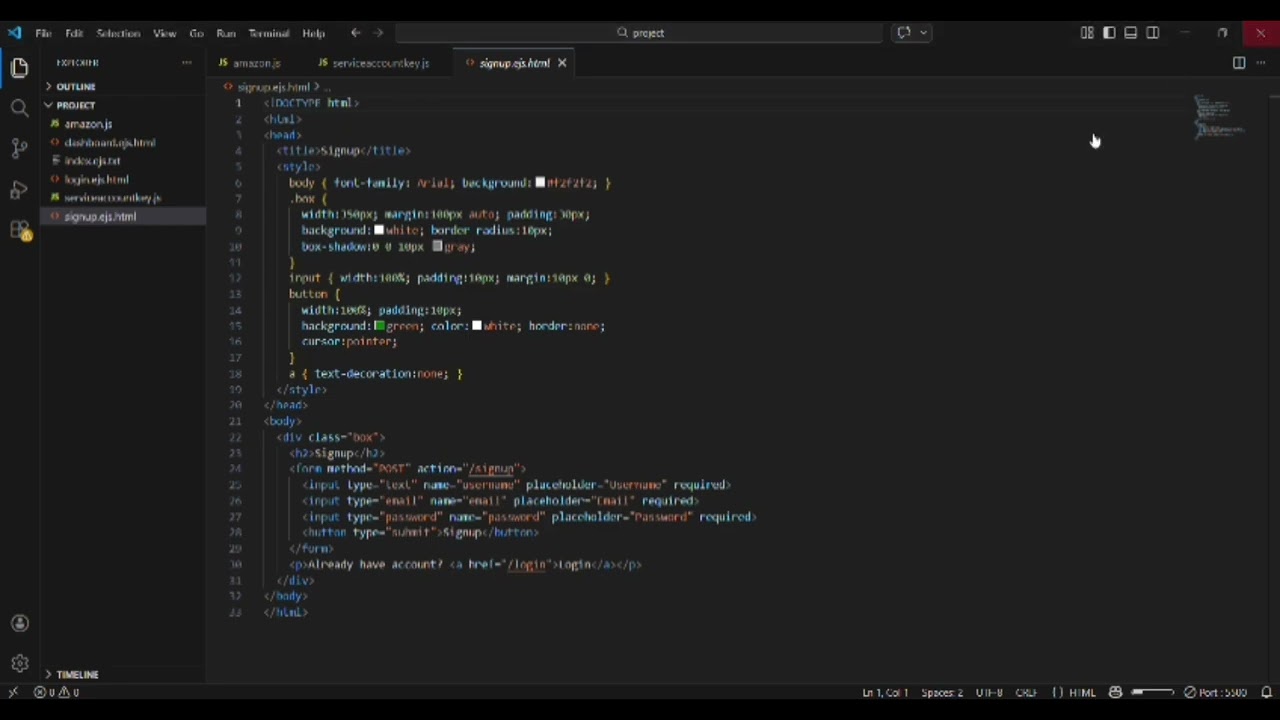Image resolution: width=1280 pixels, height=720 pixels.
Task: Go forward with the navigation arrow
Action: (x=378, y=33)
